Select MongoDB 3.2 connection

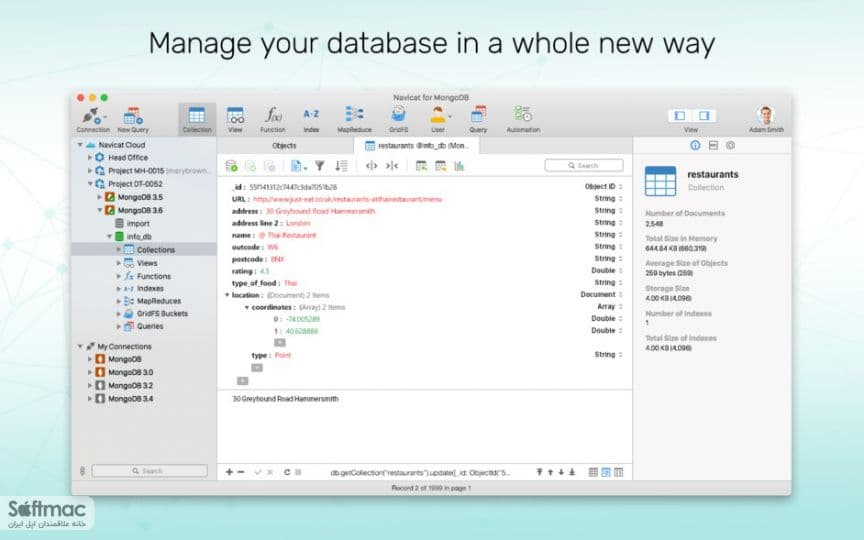(x=130, y=386)
